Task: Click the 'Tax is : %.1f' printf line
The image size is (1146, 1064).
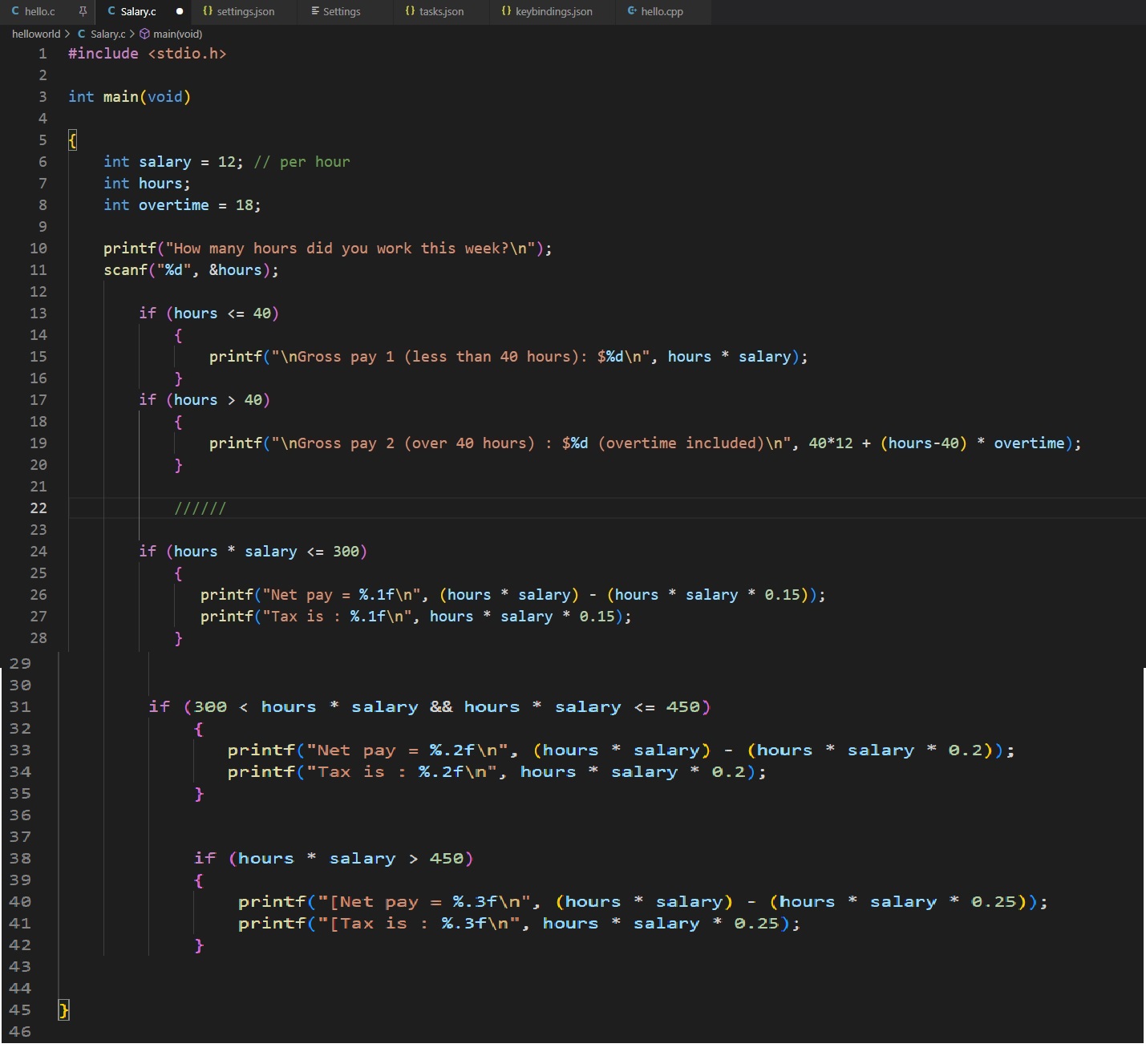Action: click(x=415, y=617)
